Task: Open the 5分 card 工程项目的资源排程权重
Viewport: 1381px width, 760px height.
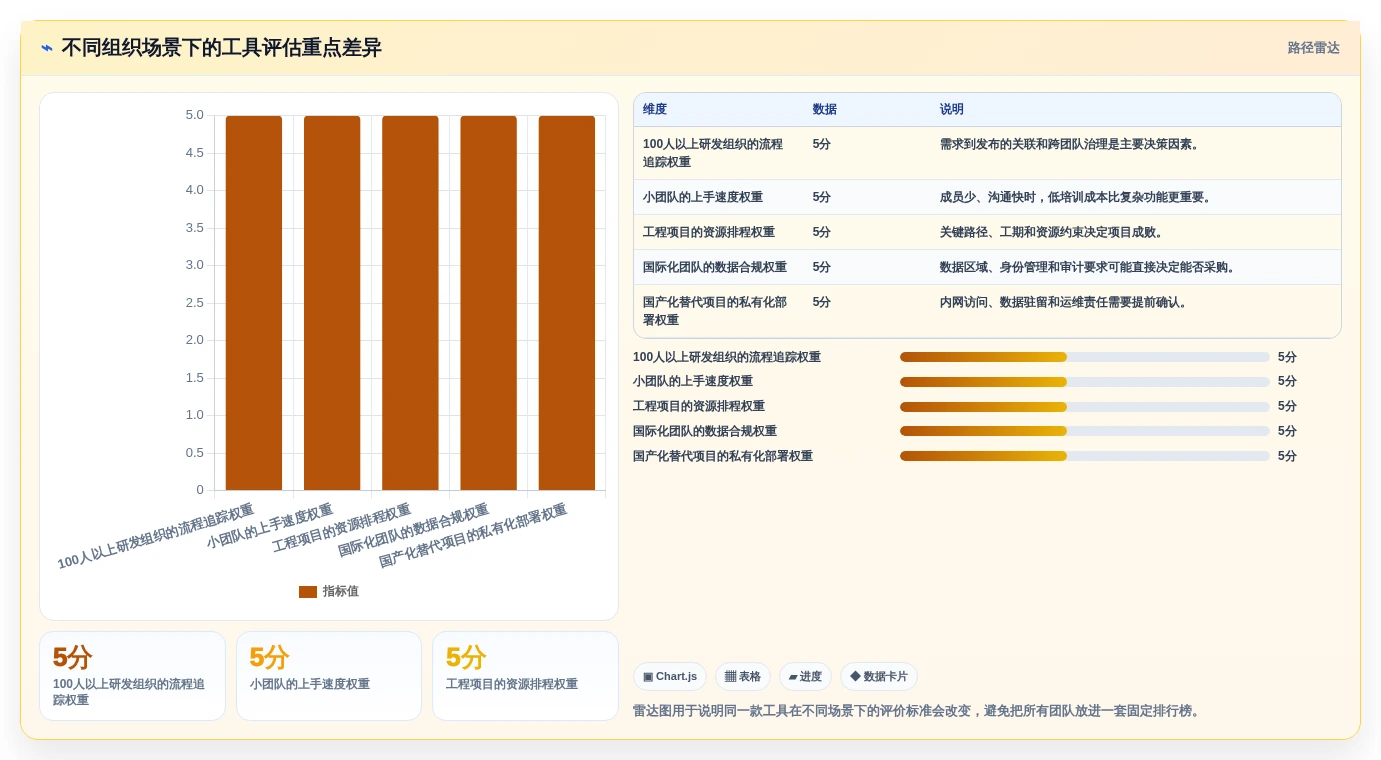Action: (x=525, y=676)
